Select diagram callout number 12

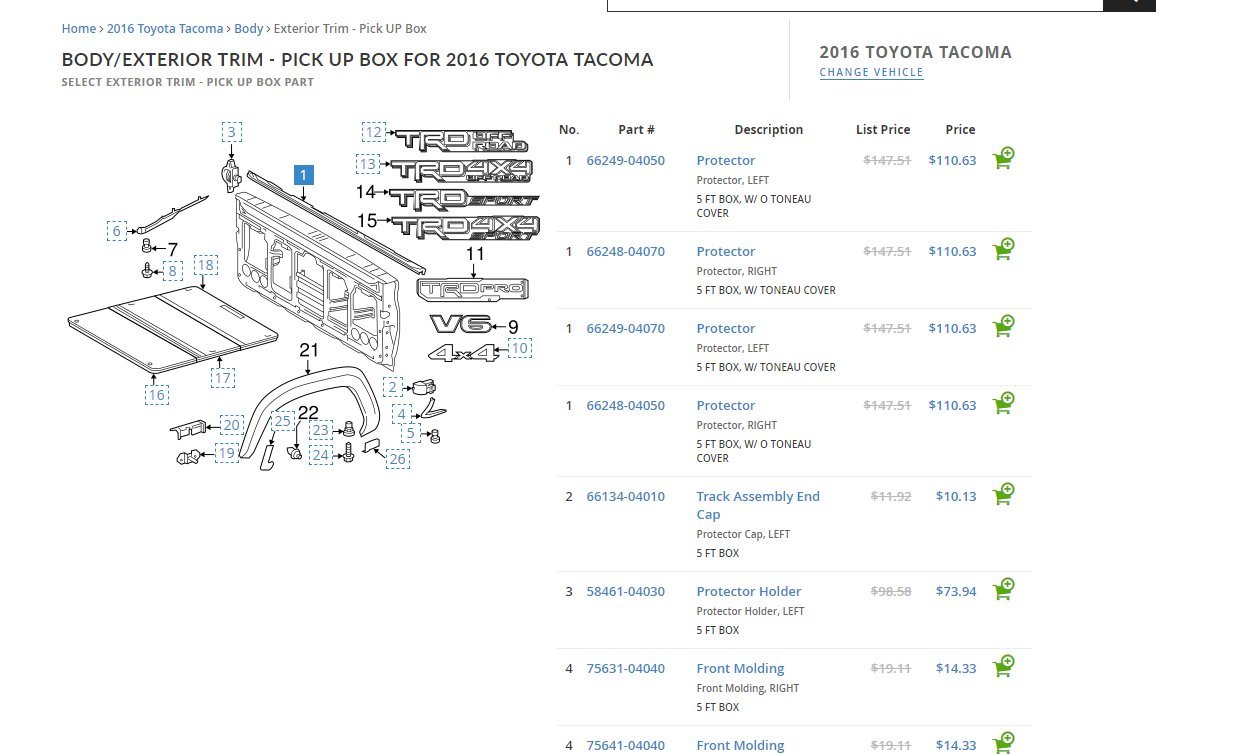[x=374, y=132]
